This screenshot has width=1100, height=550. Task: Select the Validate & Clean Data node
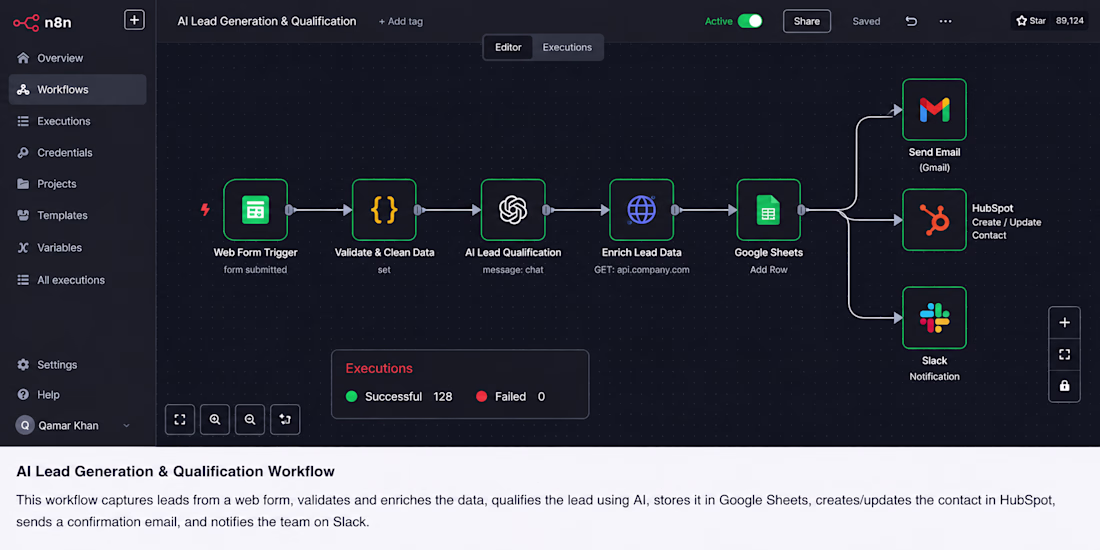(384, 210)
